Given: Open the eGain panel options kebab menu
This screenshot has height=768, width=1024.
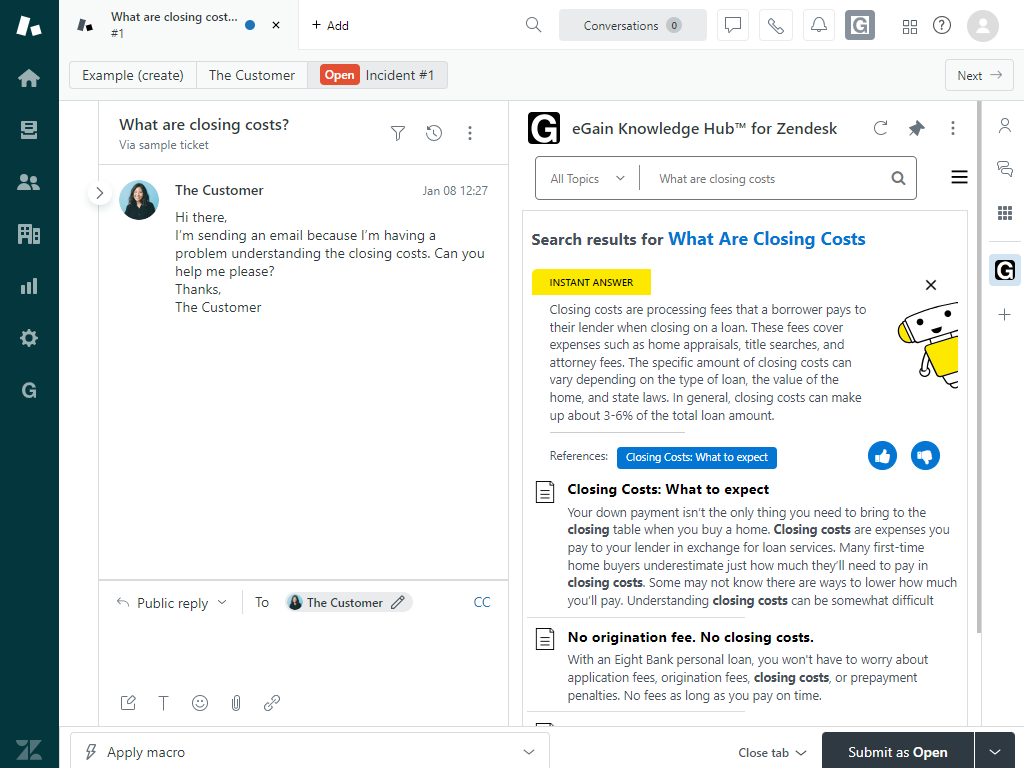Looking at the screenshot, I should point(952,128).
